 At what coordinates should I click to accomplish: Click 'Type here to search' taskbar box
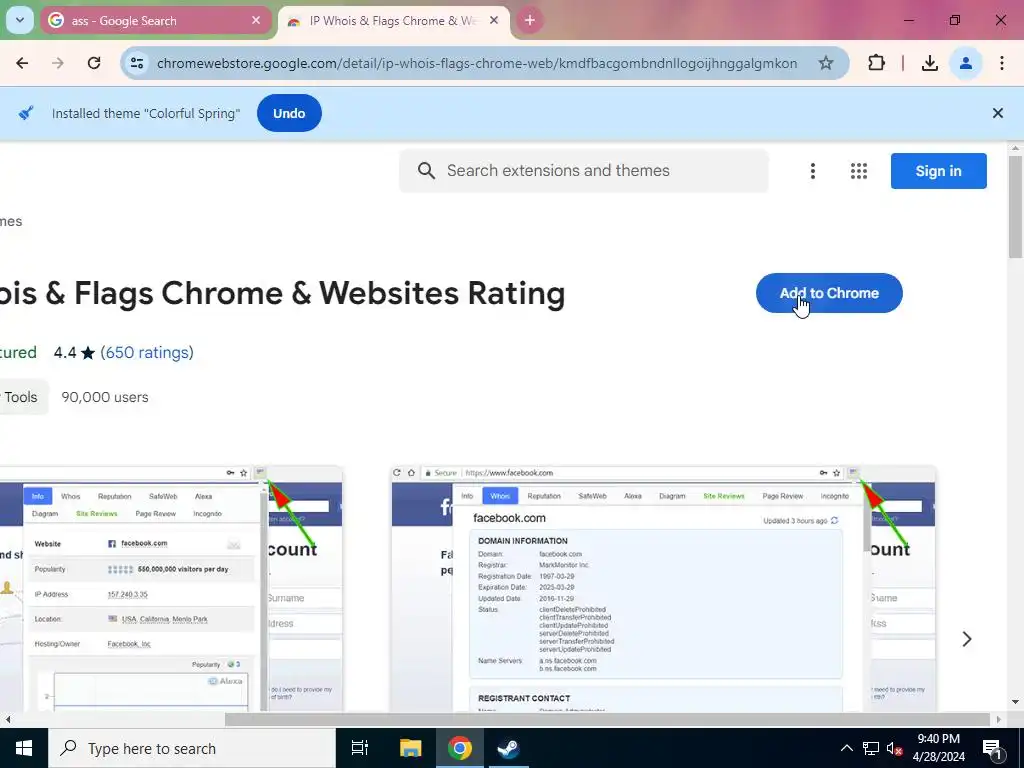tap(192, 748)
